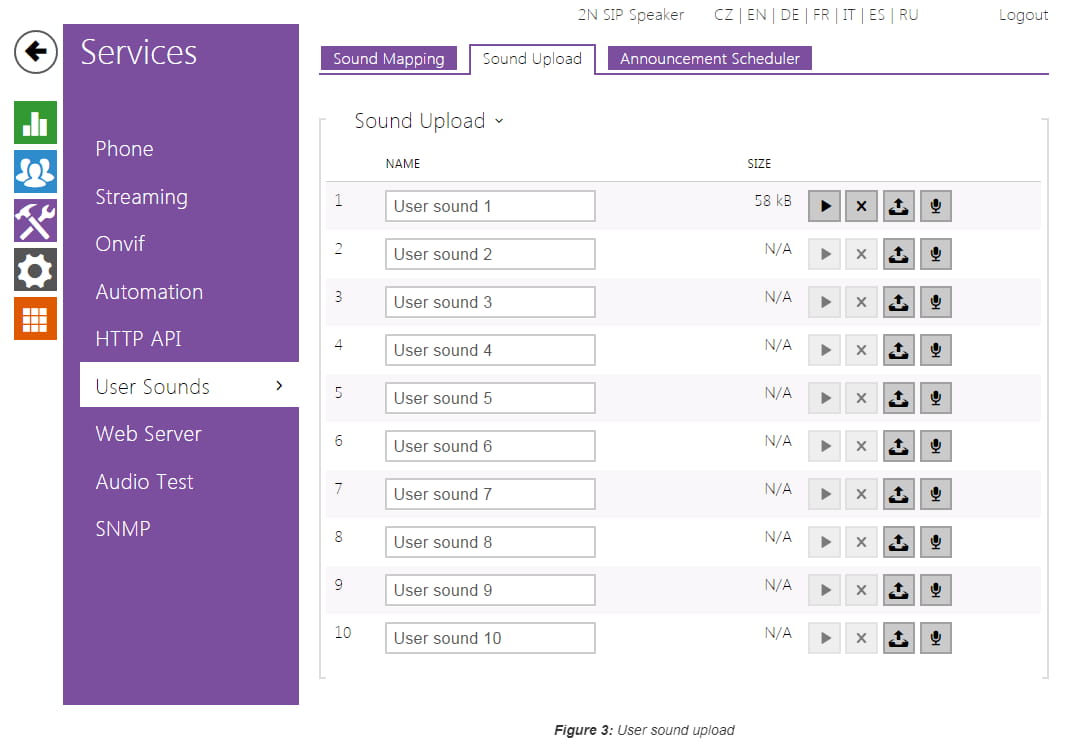The height and width of the screenshot is (748, 1077).
Task: Edit the User sound 1 name field
Action: pos(490,206)
